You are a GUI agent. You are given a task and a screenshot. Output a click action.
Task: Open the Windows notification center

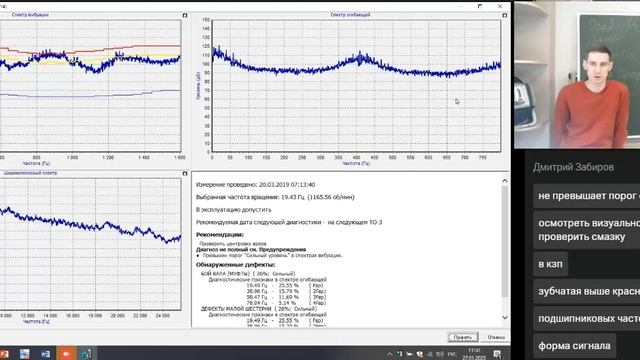(497, 354)
